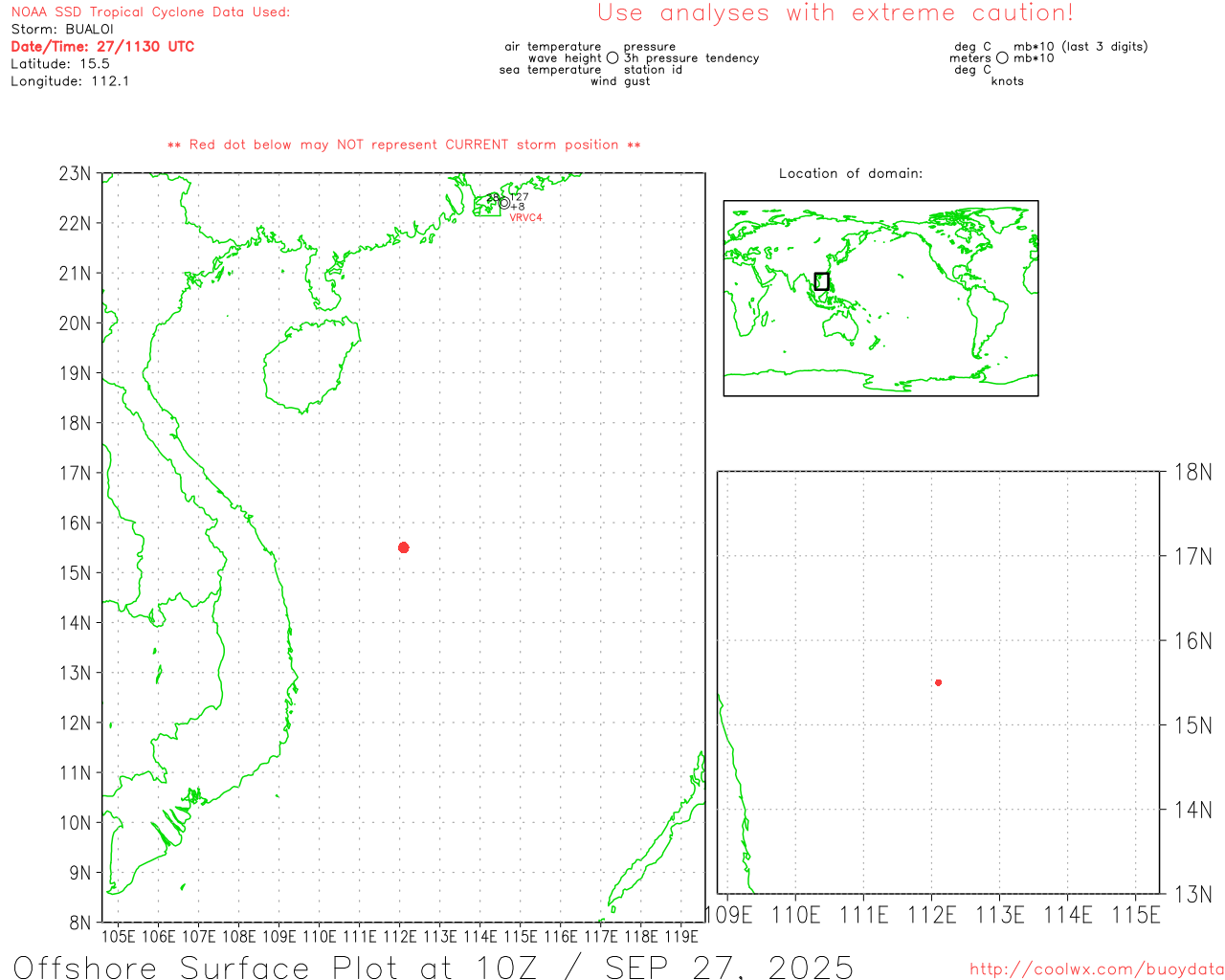Screen dimensions: 1225x980
Task: Click the red storm position dot on main map
Action: click(403, 547)
